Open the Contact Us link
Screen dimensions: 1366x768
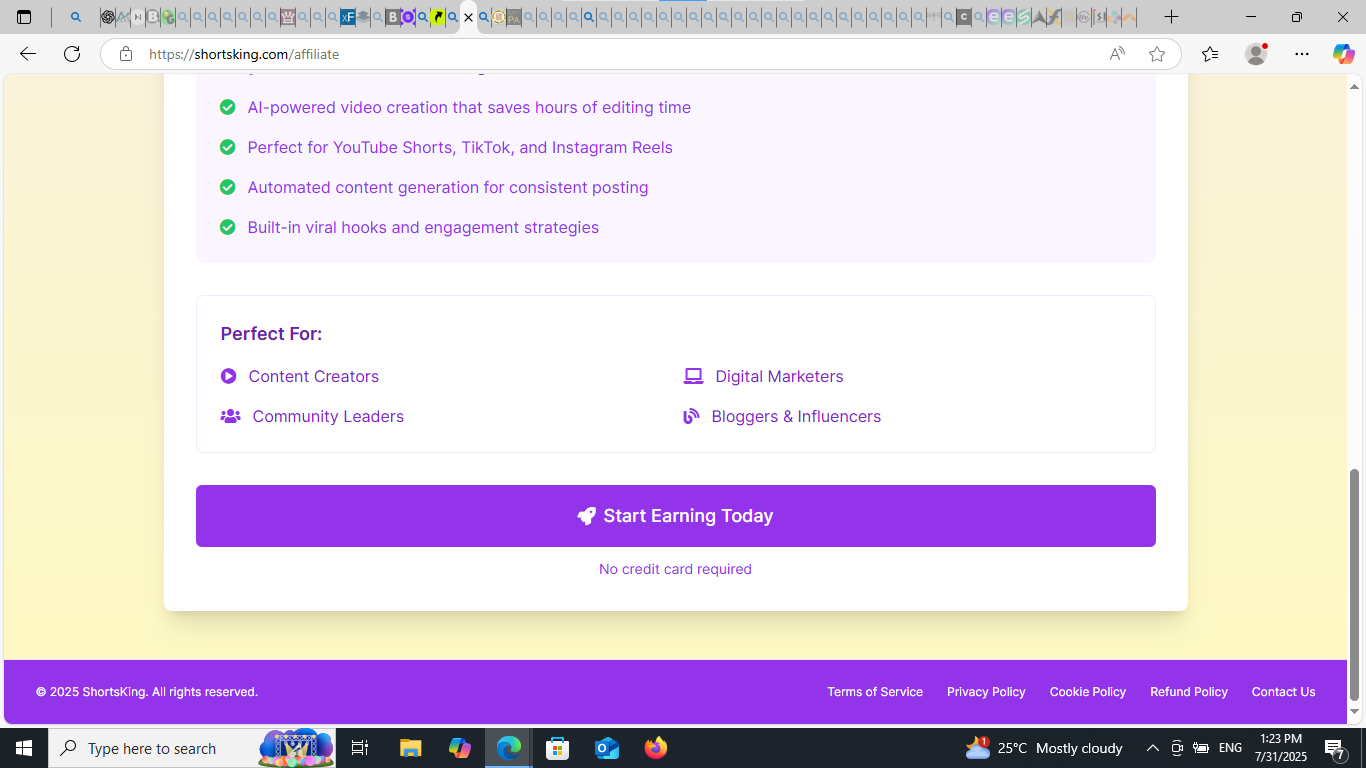click(1283, 692)
